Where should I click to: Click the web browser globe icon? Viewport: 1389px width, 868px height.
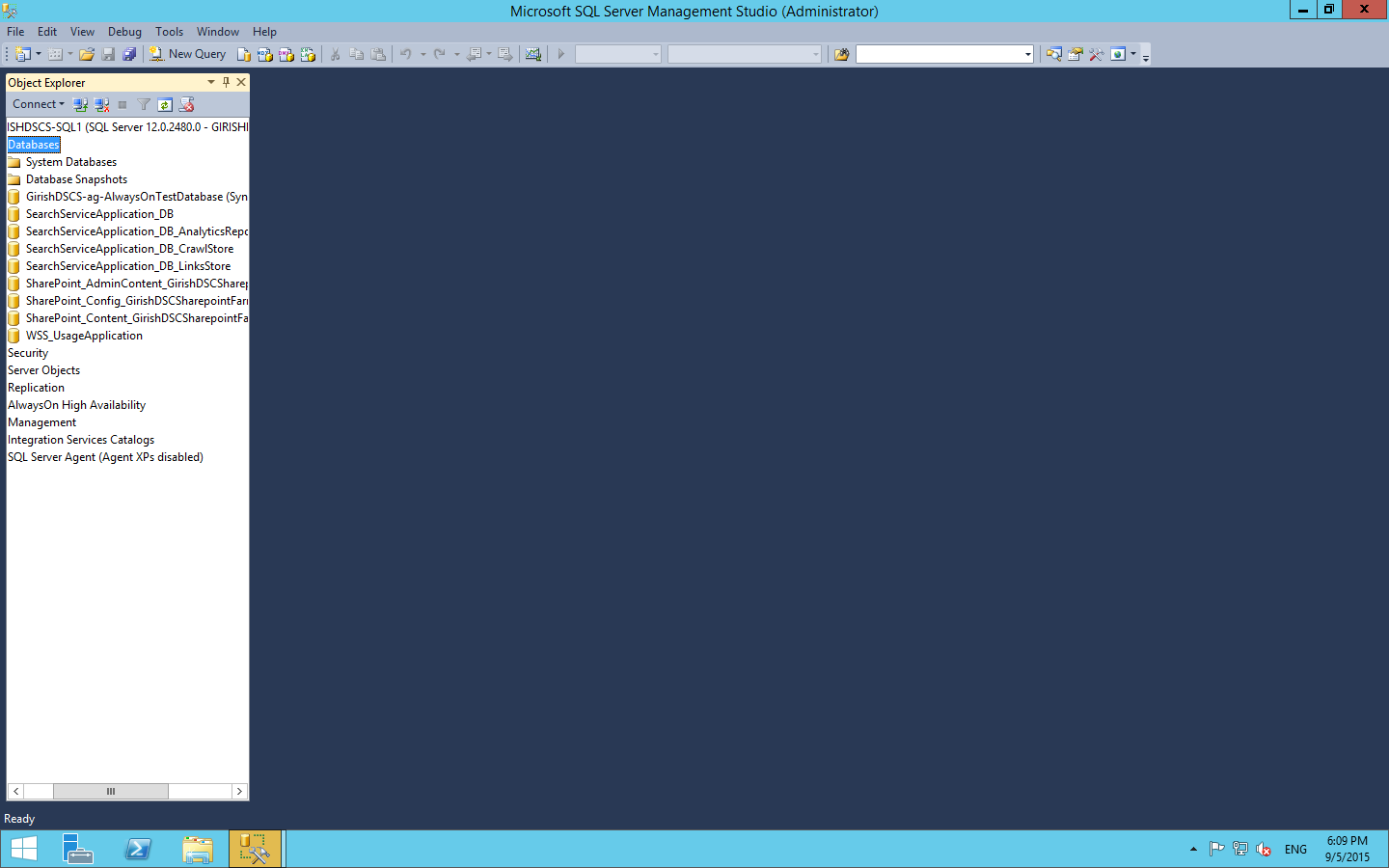click(1118, 54)
